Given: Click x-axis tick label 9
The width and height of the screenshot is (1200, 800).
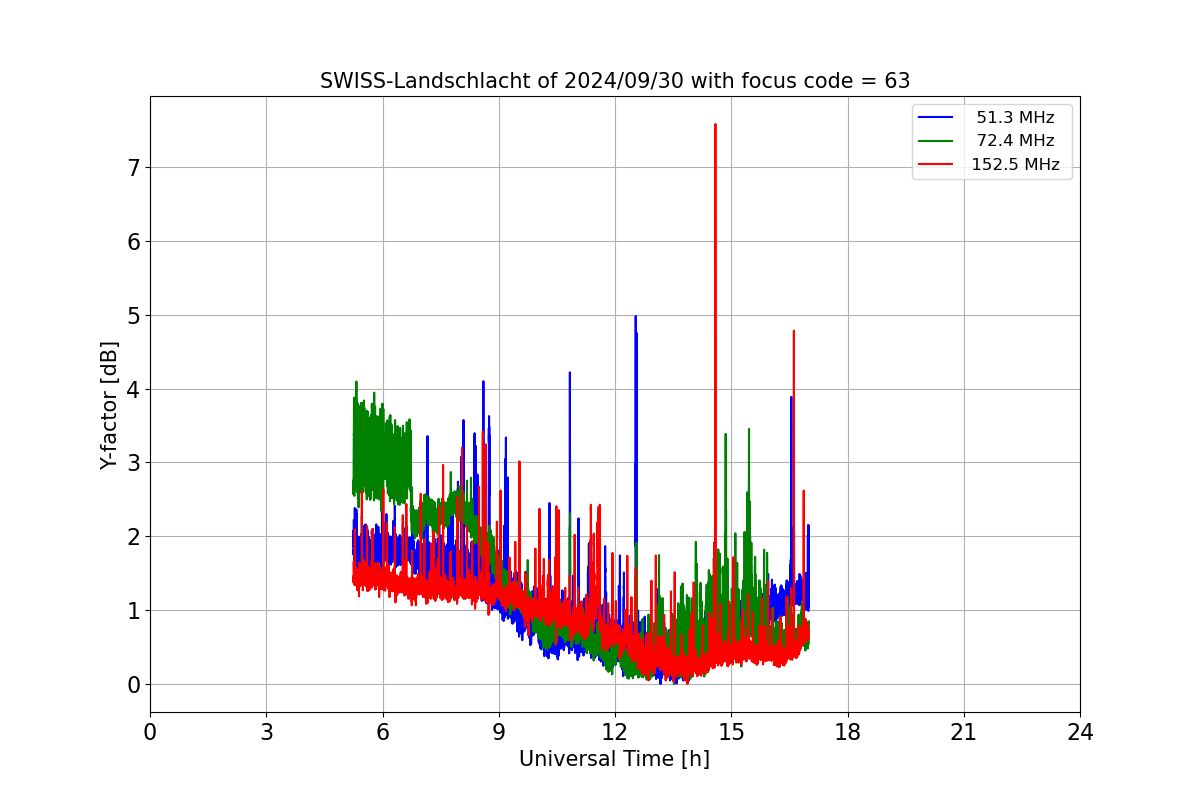Looking at the screenshot, I should pyautogui.click(x=499, y=732).
